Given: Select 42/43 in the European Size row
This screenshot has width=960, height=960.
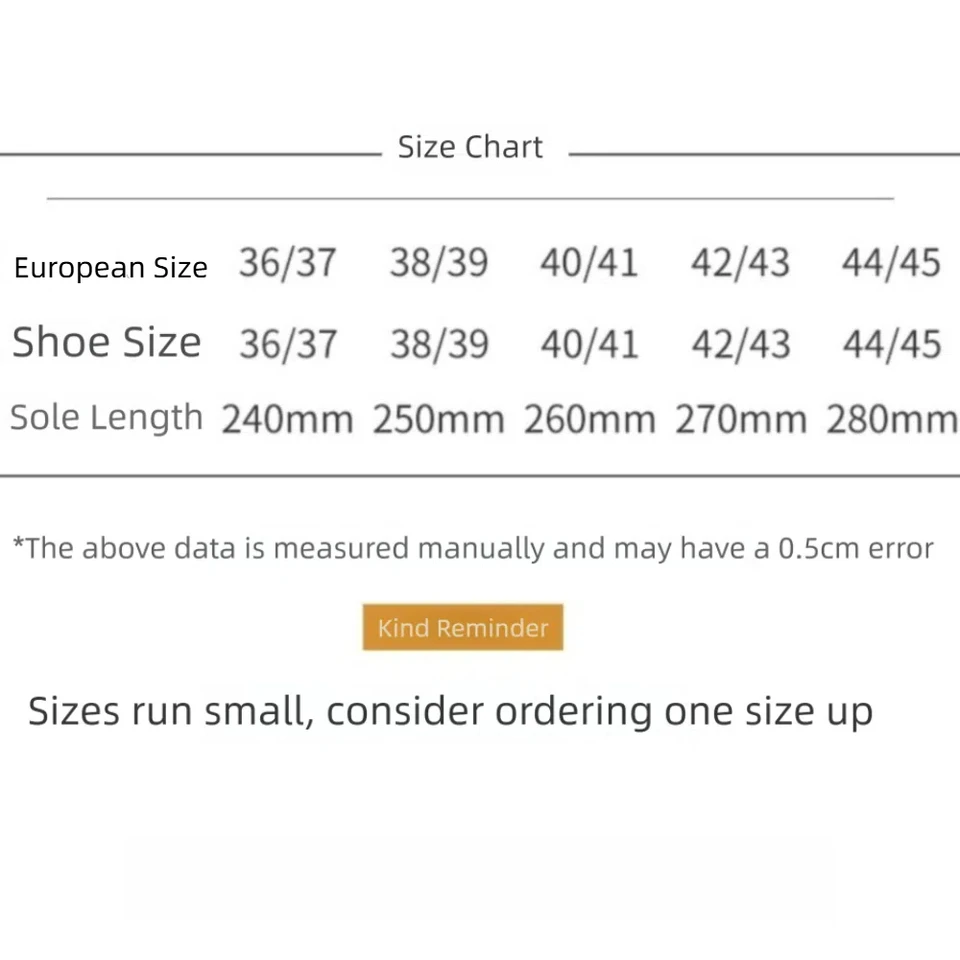Looking at the screenshot, I should pyautogui.click(x=740, y=264).
